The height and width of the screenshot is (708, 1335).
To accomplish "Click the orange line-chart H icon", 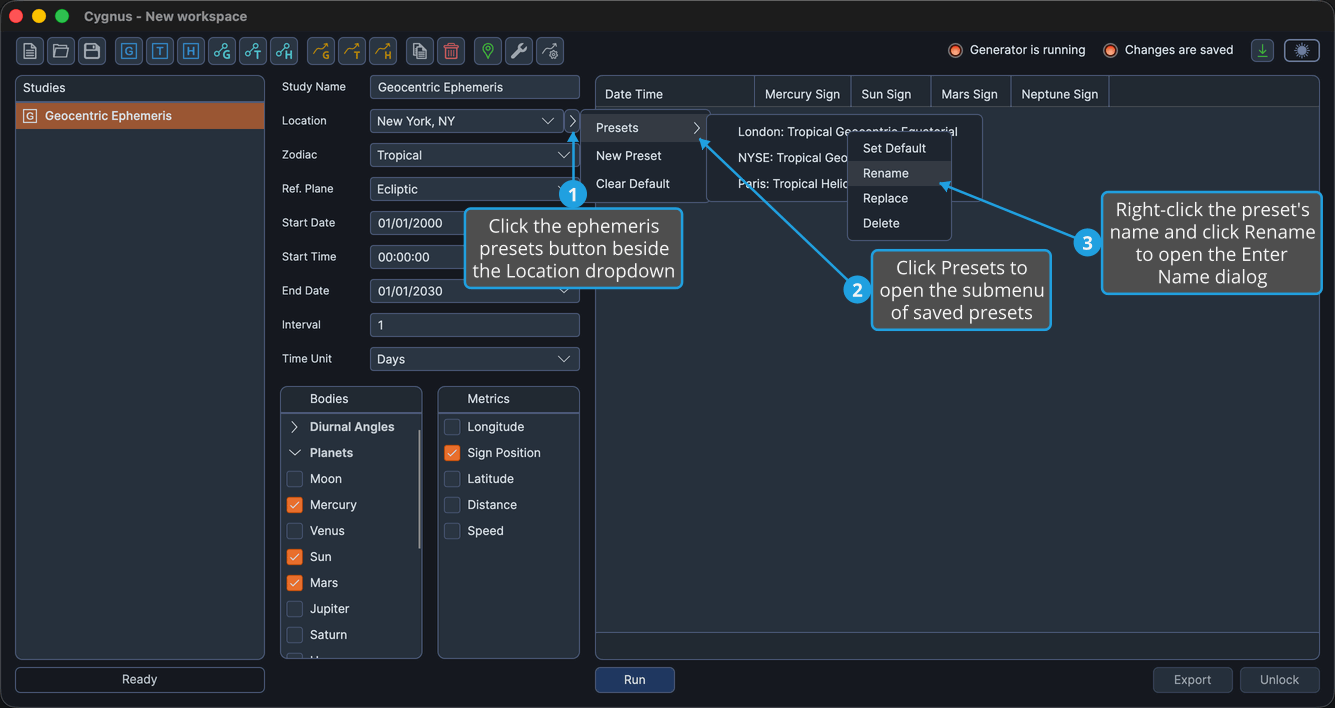I will pyautogui.click(x=383, y=51).
